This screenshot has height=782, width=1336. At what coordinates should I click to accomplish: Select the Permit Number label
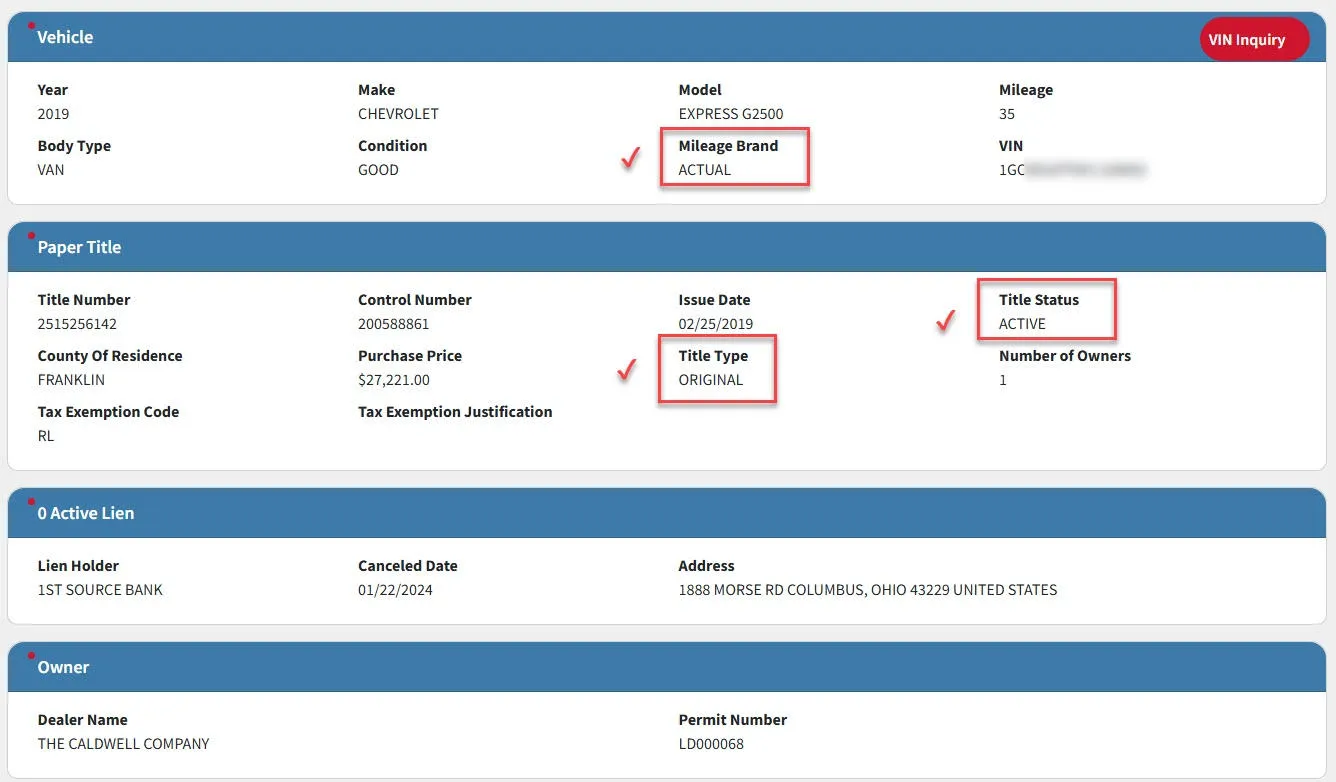point(733,720)
